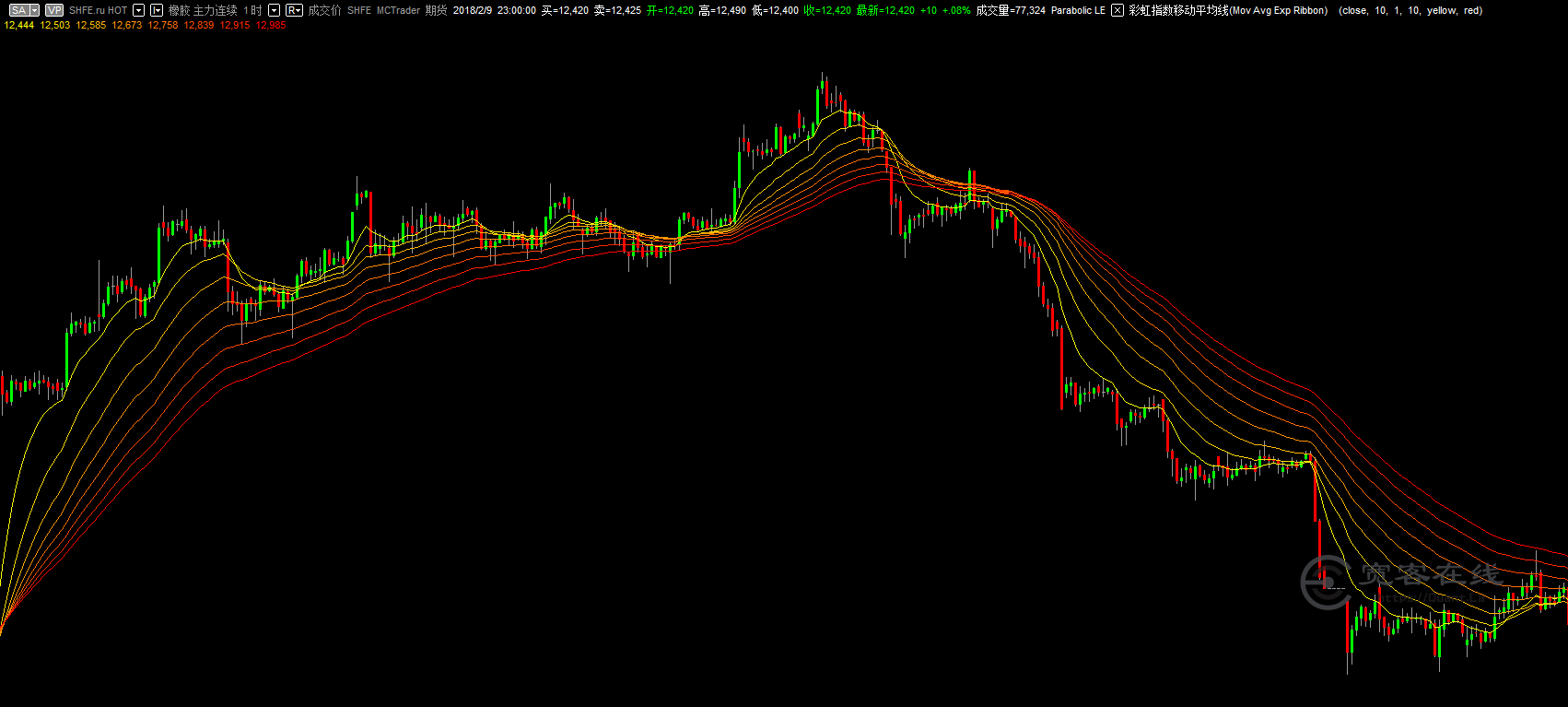Click the VP button in status line
The height and width of the screenshot is (707, 1568).
[x=54, y=10]
